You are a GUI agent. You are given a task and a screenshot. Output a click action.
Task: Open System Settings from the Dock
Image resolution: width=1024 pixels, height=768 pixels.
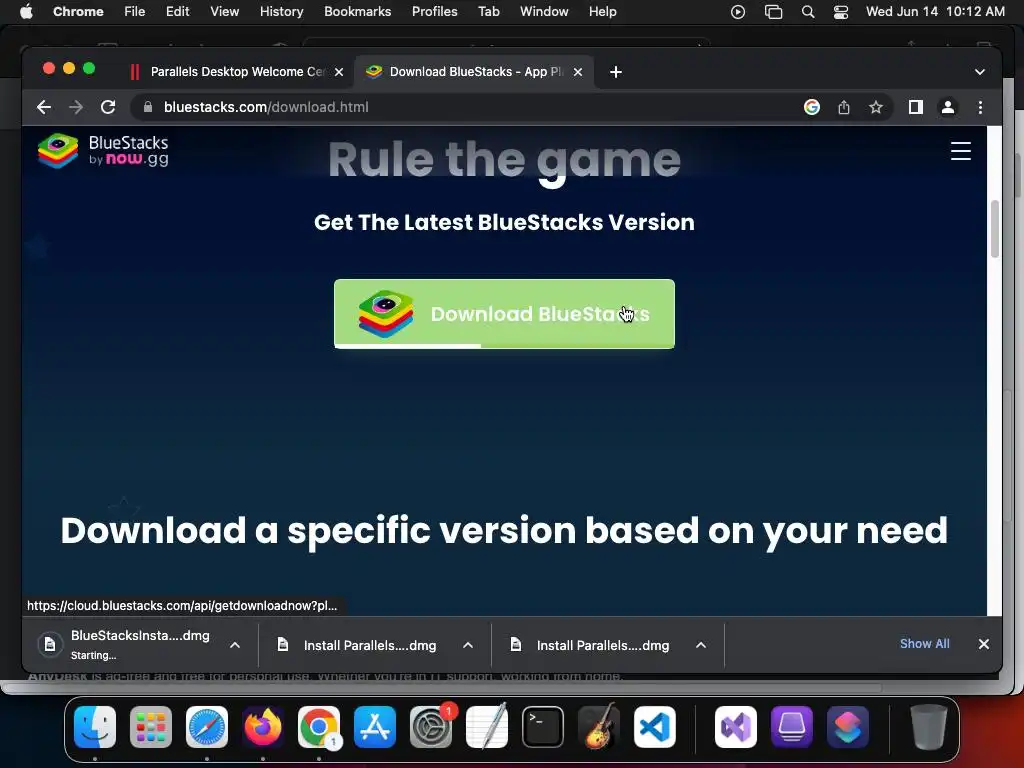point(431,727)
